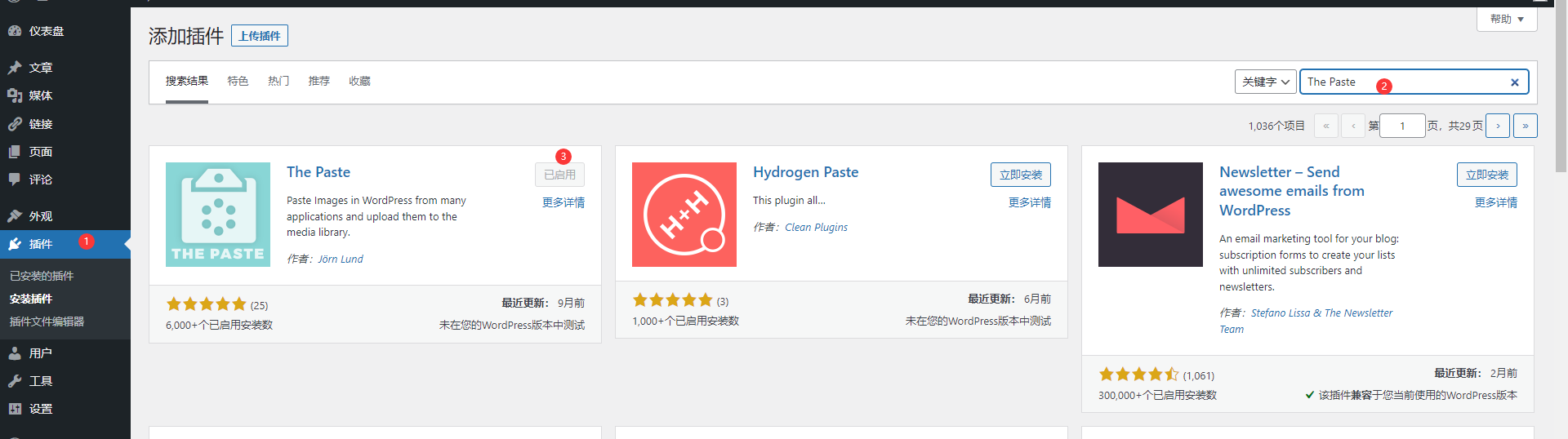Go to previous results page
1568x439 pixels.
[x=1353, y=126]
